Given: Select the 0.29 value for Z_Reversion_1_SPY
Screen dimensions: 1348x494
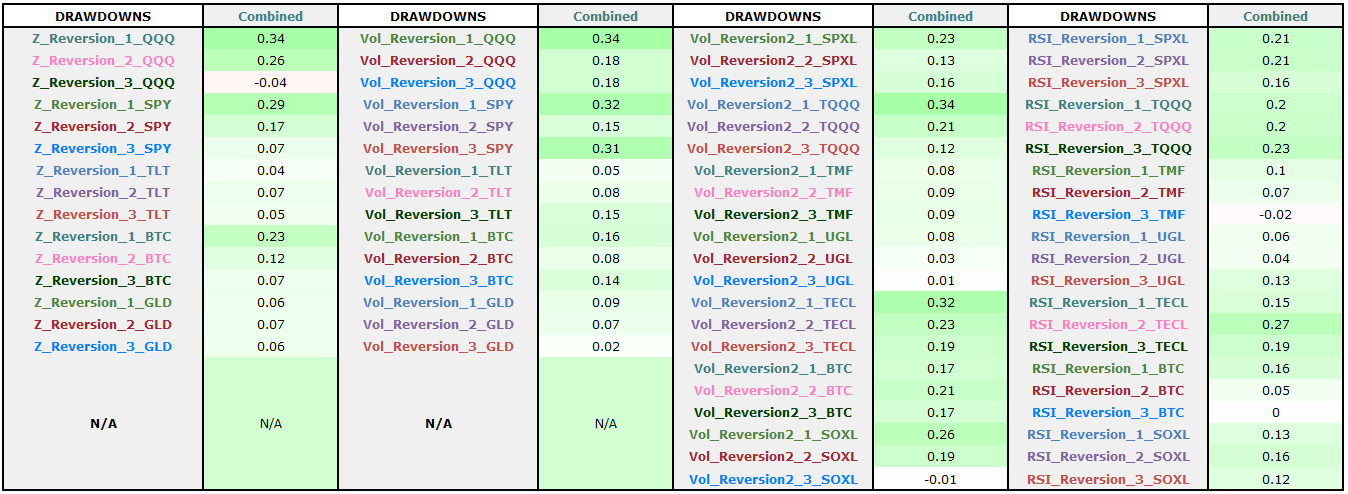Looking at the screenshot, I should [271, 104].
